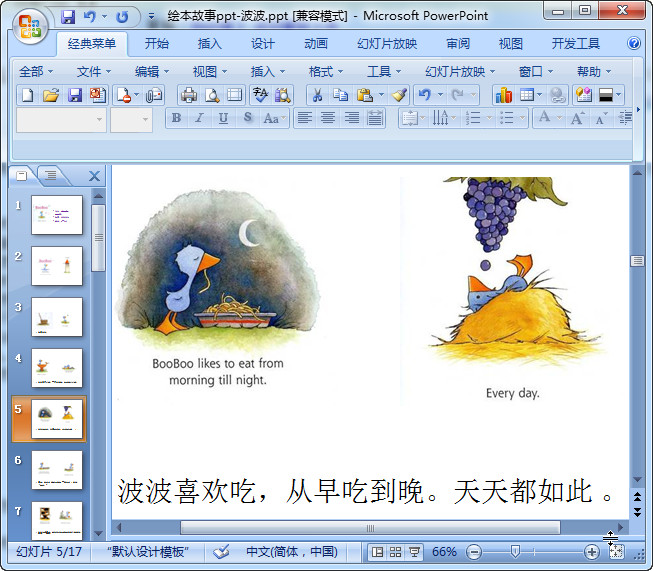
Task: Open the 文件 dropdown menu
Action: coord(94,72)
